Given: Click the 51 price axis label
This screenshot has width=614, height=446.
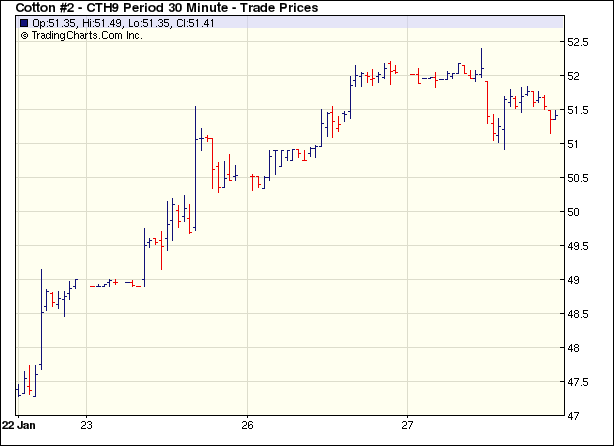Looking at the screenshot, I should pos(574,145).
